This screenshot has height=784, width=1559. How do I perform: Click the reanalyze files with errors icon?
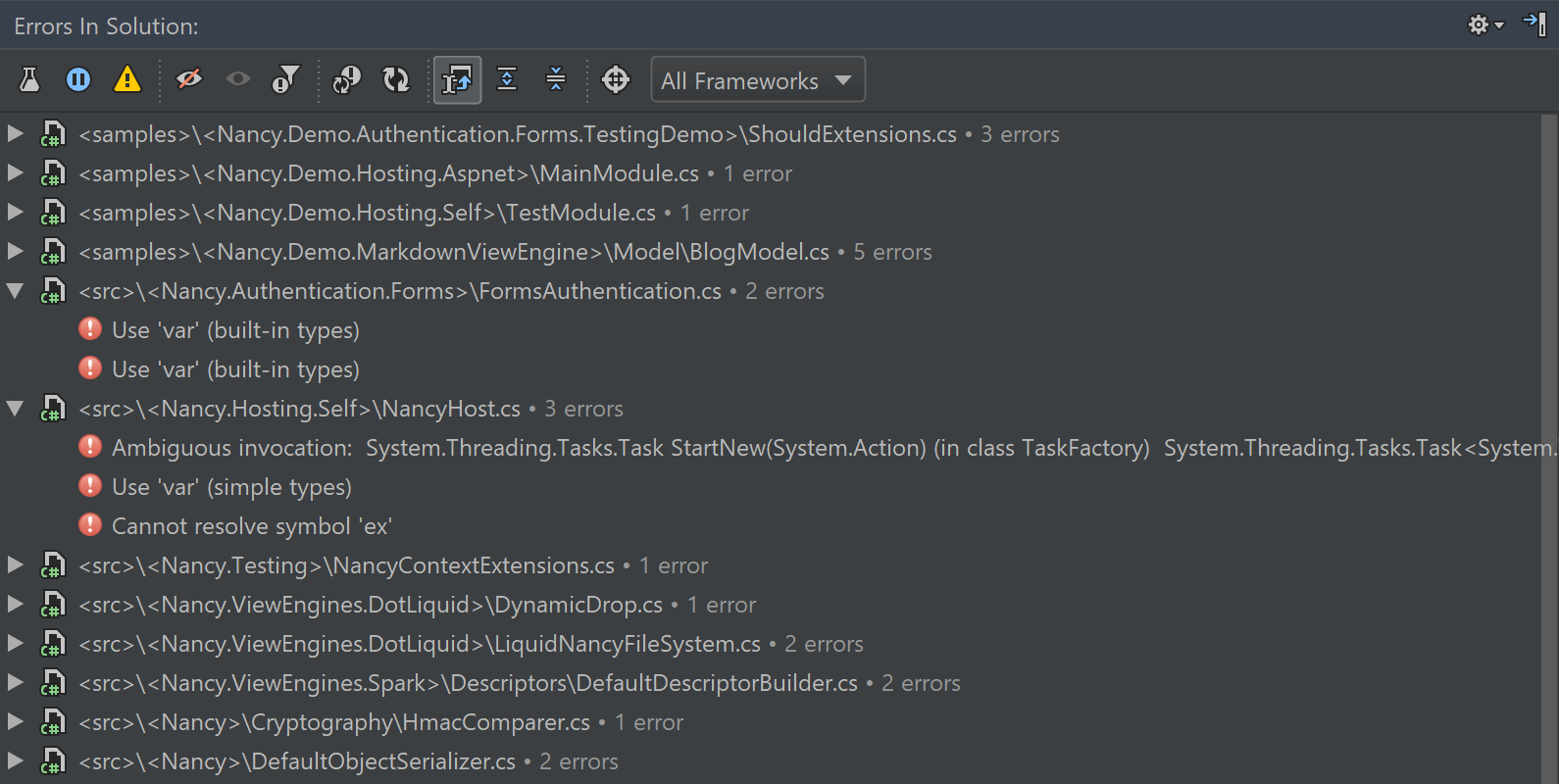[x=346, y=79]
